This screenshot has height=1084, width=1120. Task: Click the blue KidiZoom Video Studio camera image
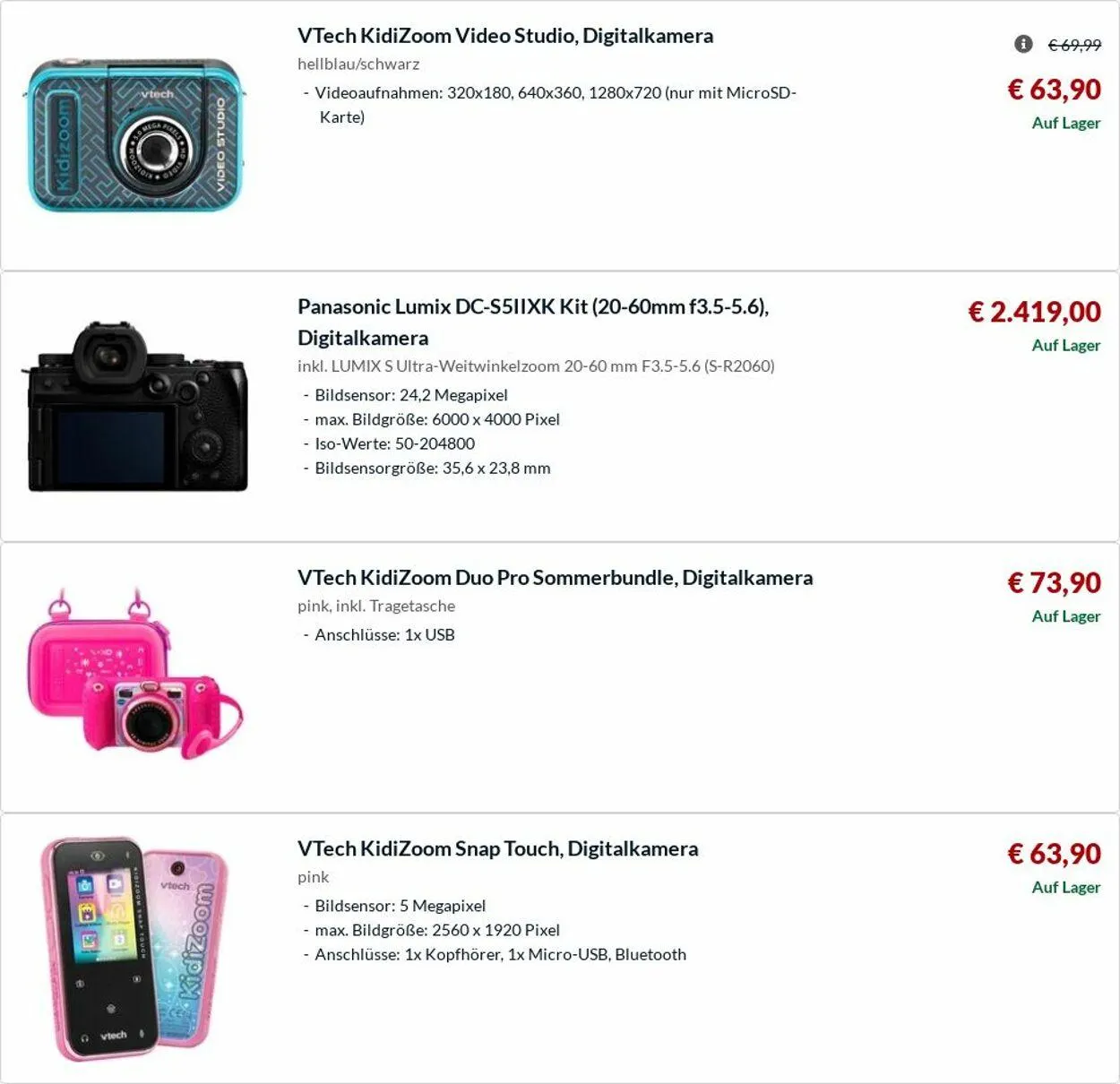coord(135,135)
